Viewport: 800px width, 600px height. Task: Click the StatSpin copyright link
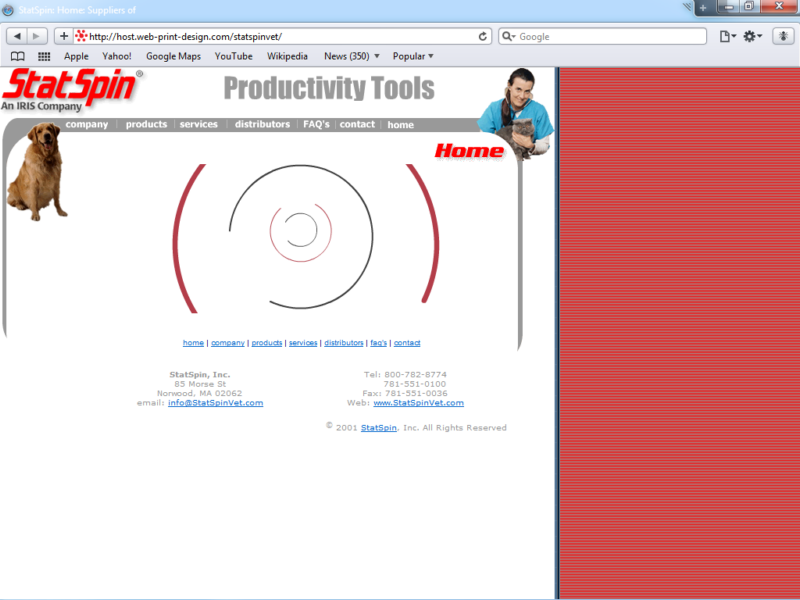379,428
